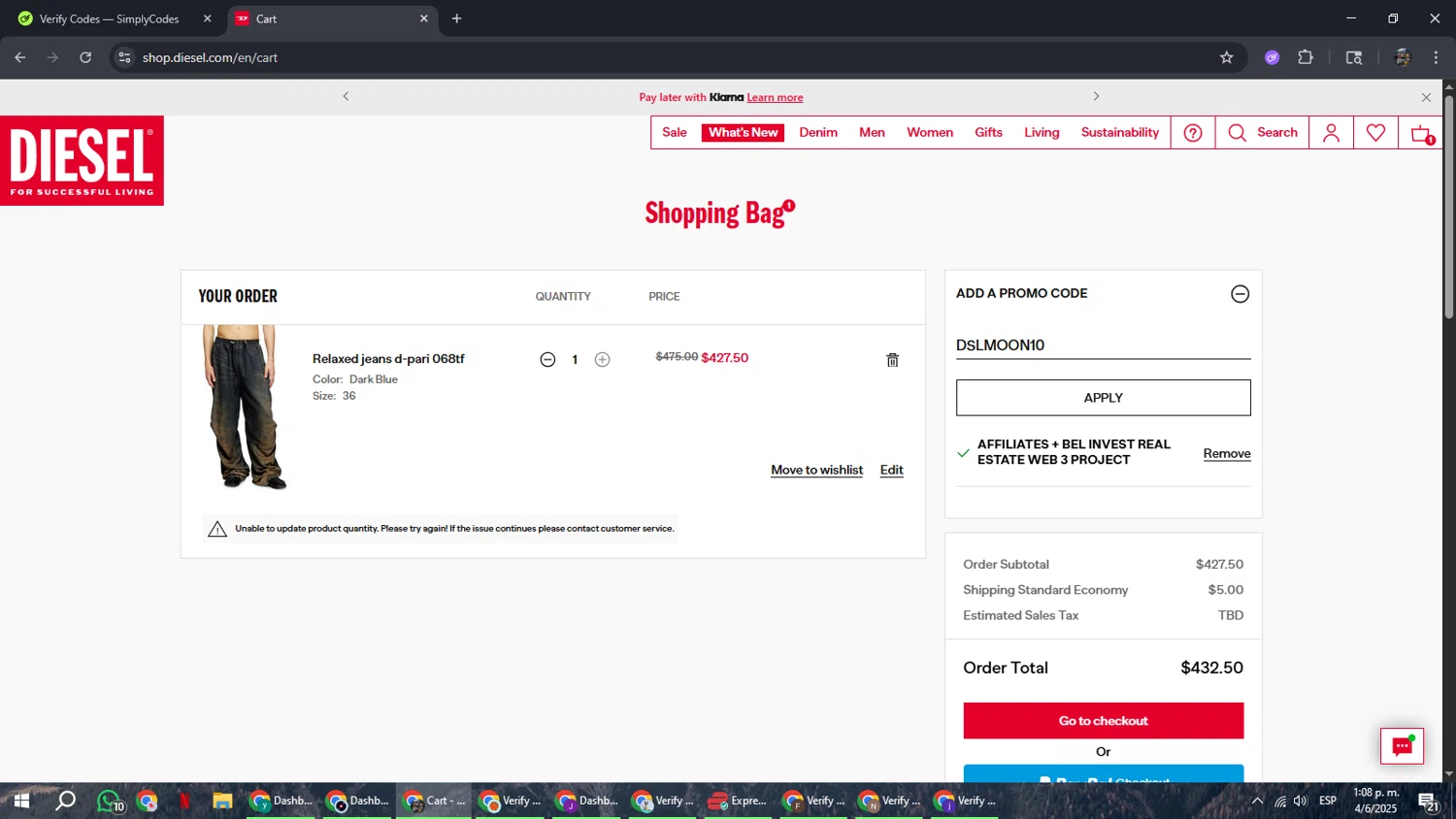Viewport: 1456px width, 819px height.
Task: Open browser profile avatar
Action: (1402, 57)
